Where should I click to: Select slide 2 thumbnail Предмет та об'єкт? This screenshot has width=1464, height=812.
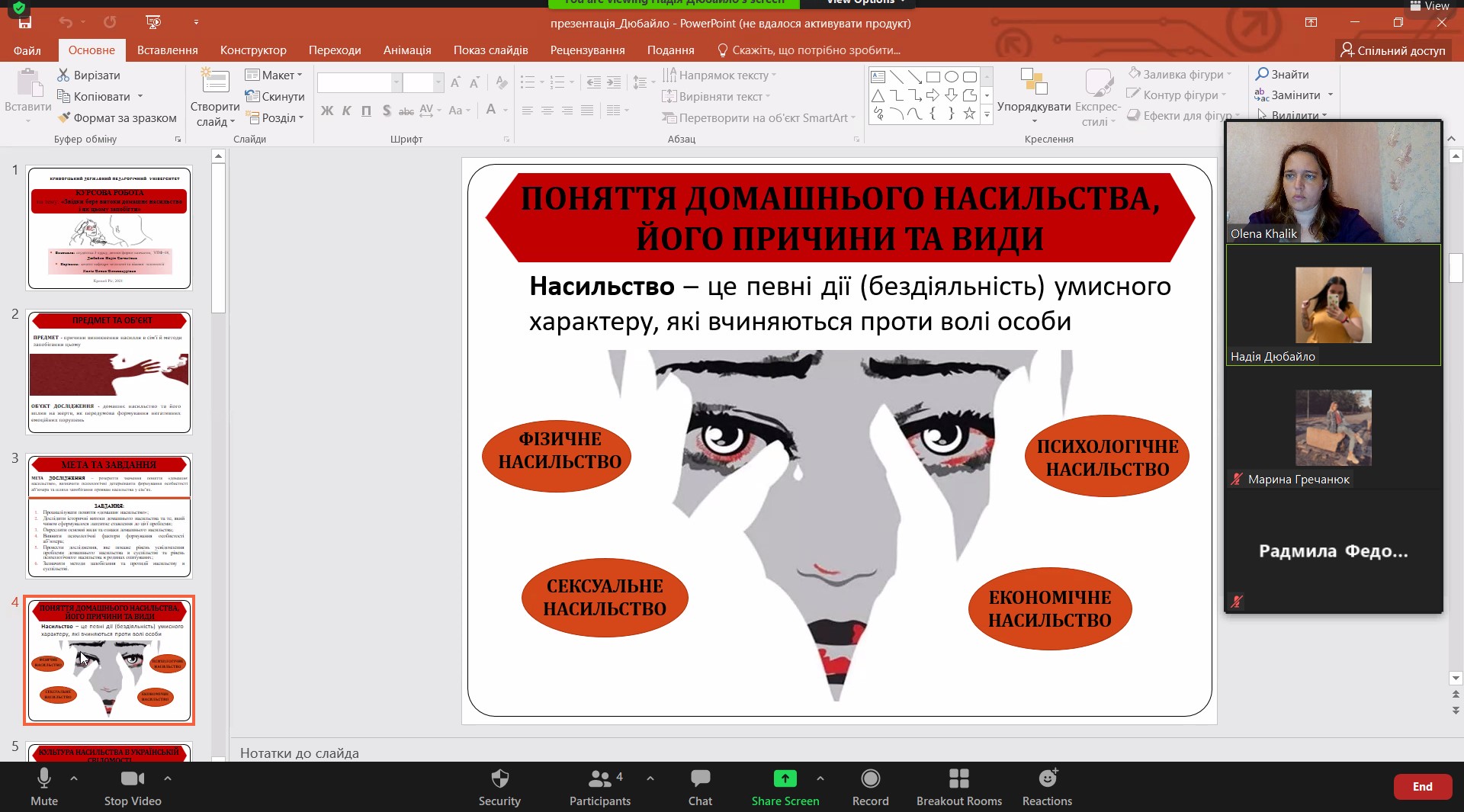[109, 372]
